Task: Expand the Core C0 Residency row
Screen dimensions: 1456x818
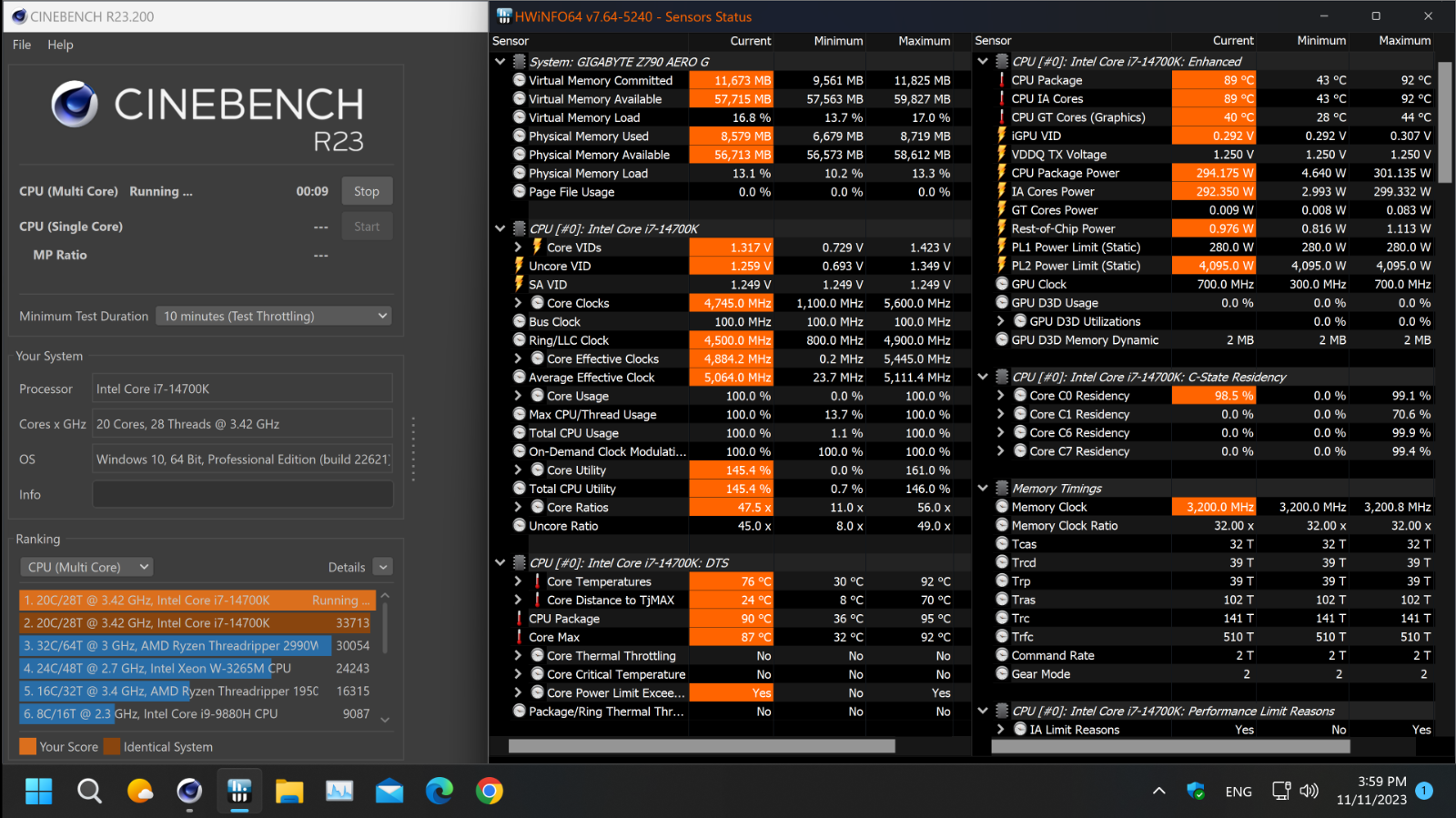Action: coord(1001,395)
